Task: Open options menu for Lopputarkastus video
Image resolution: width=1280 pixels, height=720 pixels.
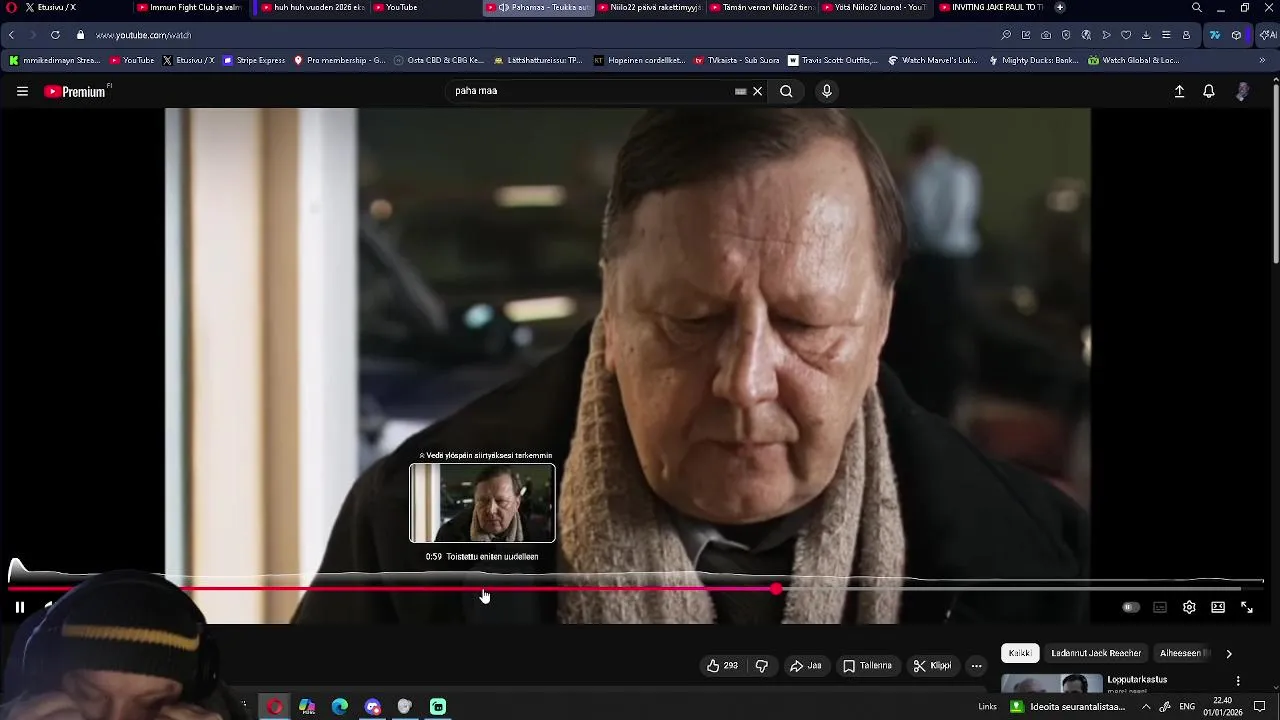Action: (x=1238, y=681)
